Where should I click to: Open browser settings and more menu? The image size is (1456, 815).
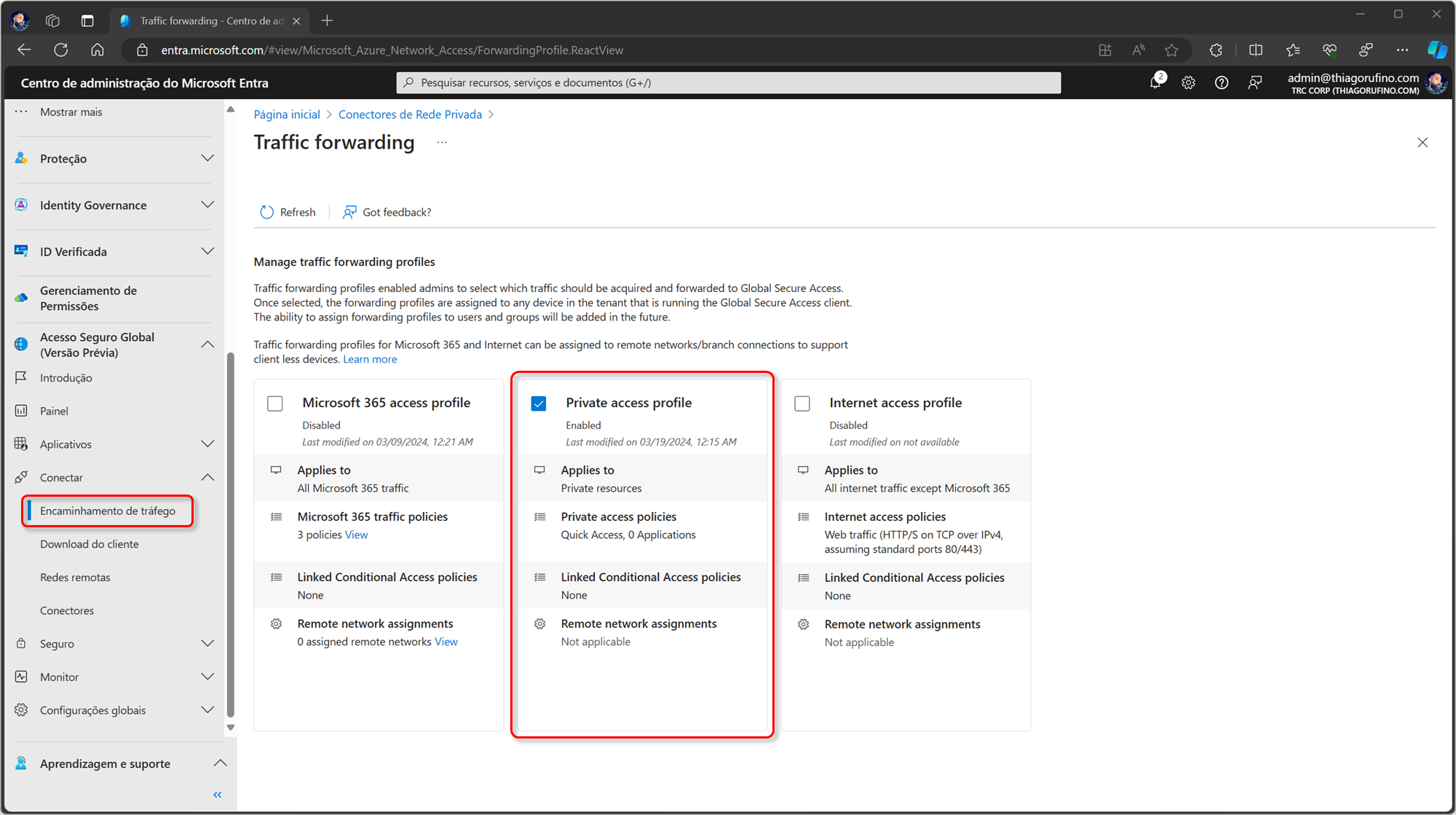point(1402,50)
